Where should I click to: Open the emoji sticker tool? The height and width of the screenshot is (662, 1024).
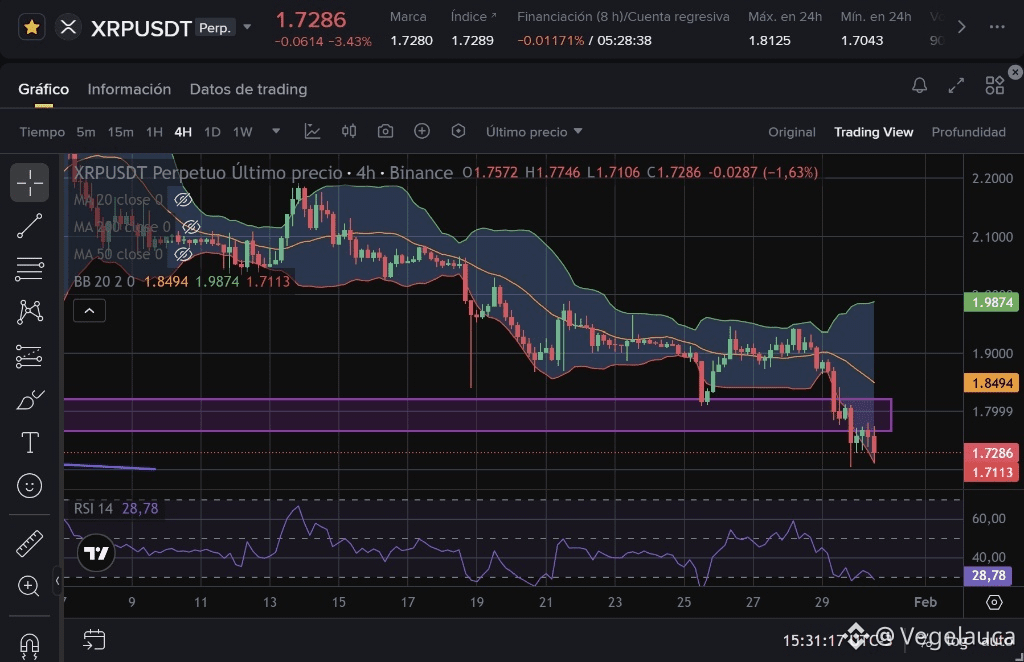pyautogui.click(x=30, y=486)
